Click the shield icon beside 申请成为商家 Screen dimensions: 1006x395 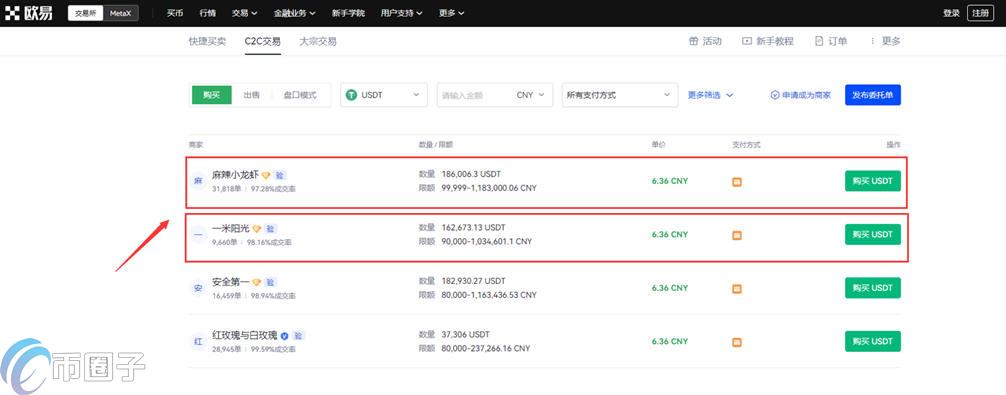pyautogui.click(x=775, y=95)
